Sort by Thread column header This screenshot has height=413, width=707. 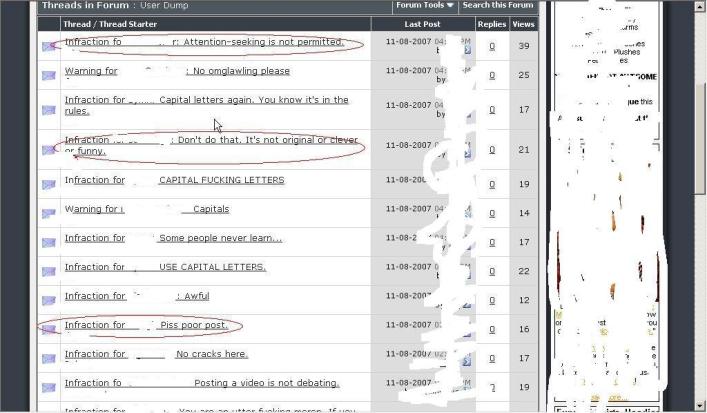coord(77,24)
